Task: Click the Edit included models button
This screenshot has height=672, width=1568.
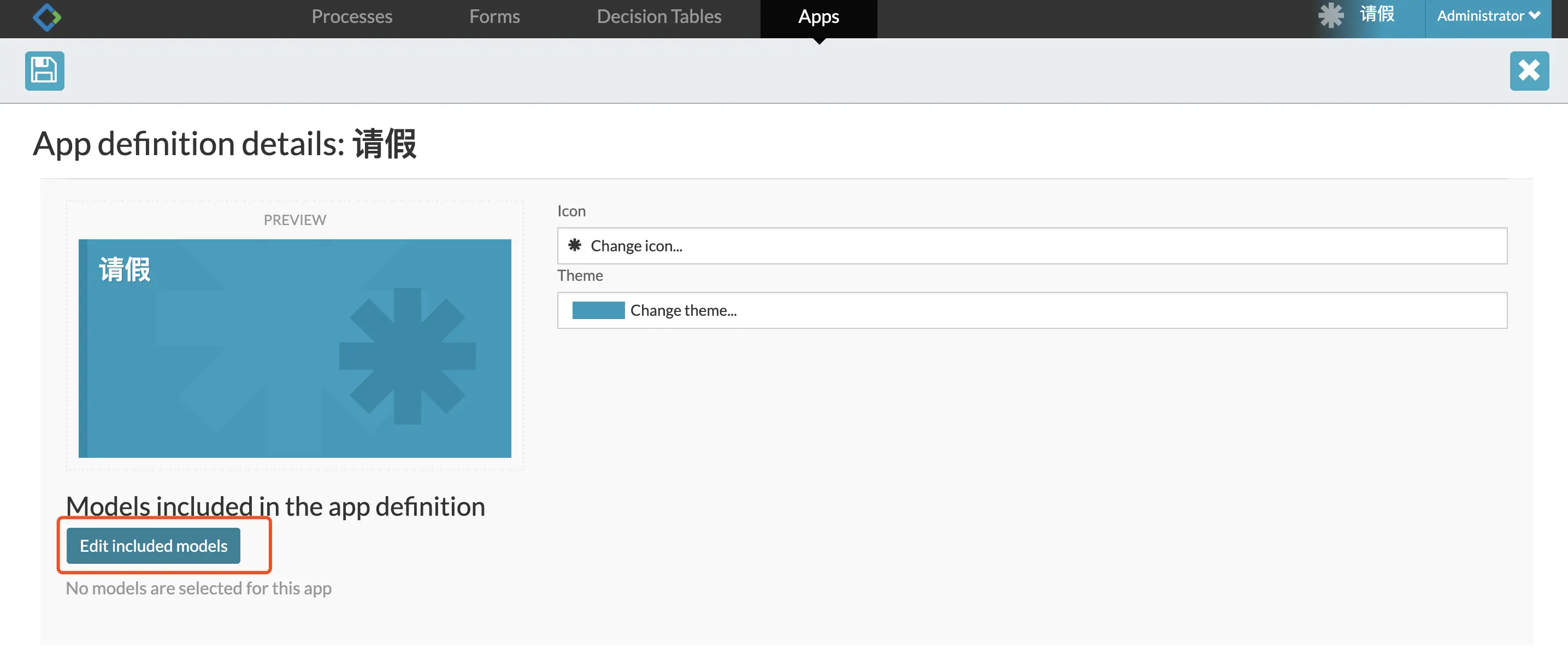Action: click(x=154, y=546)
